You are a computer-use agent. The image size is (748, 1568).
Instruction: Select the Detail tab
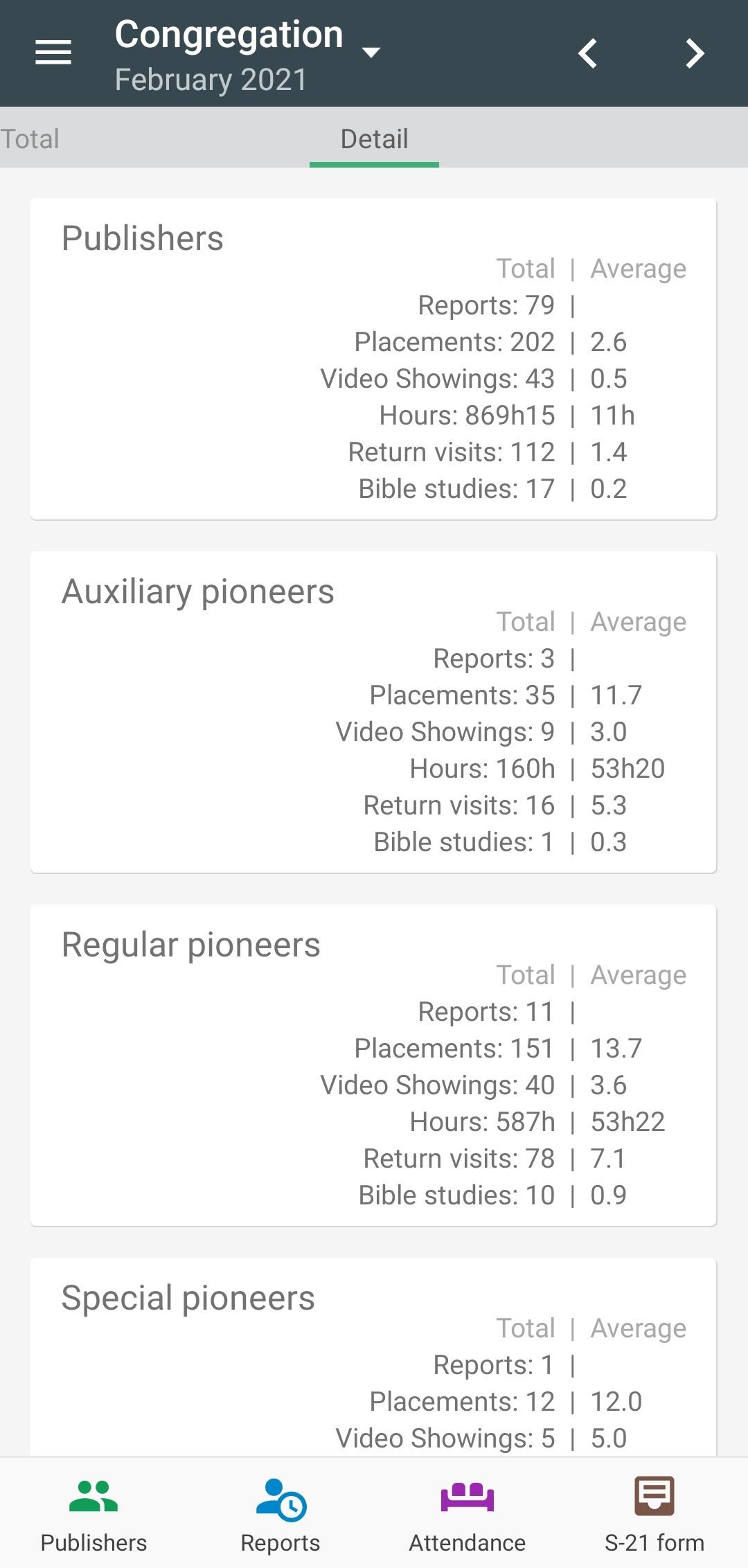click(374, 139)
